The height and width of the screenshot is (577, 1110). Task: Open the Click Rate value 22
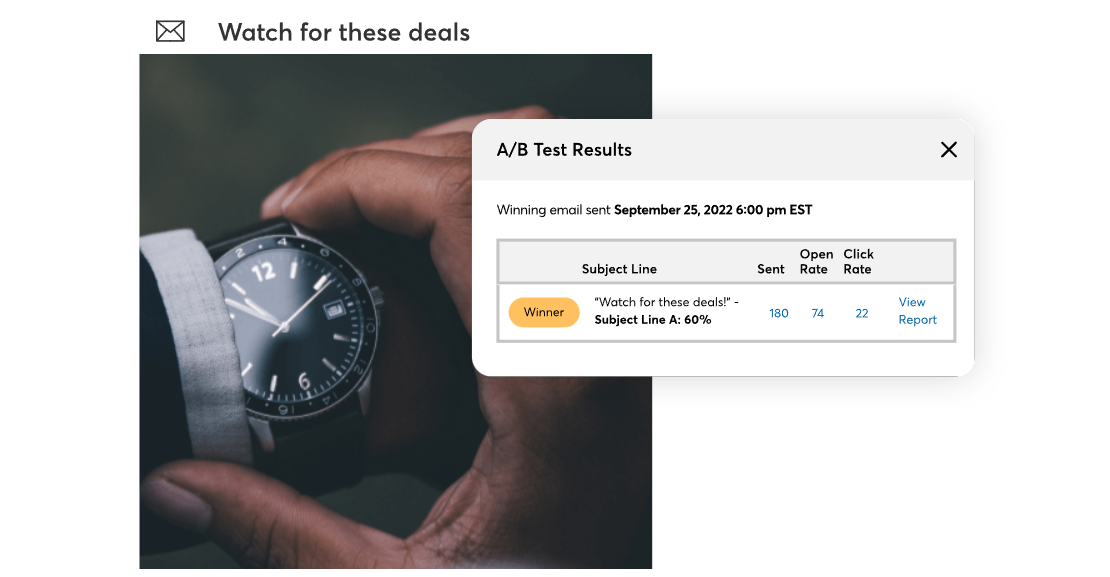(862, 313)
